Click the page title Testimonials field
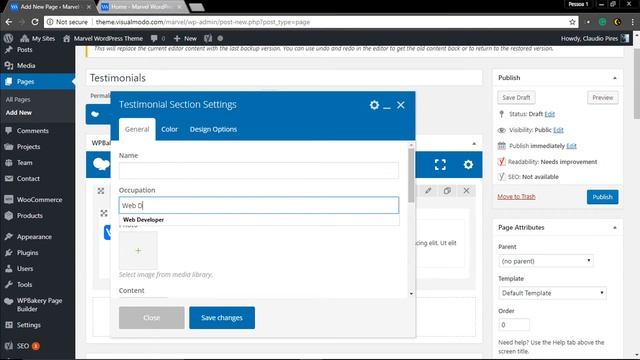Screen dimensions: 640x360 (x=284, y=78)
